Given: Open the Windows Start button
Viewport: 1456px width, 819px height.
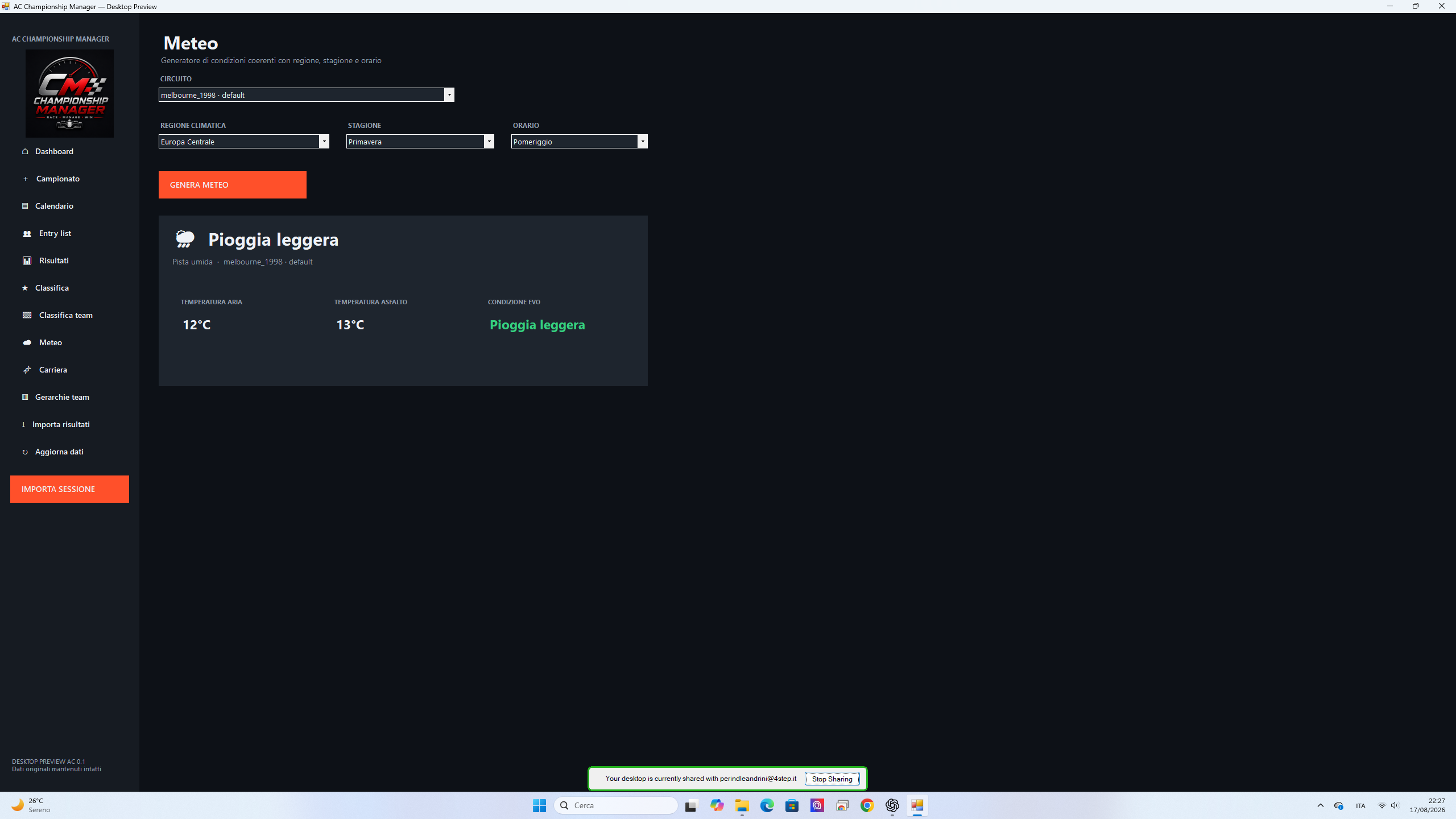Looking at the screenshot, I should tap(539, 805).
